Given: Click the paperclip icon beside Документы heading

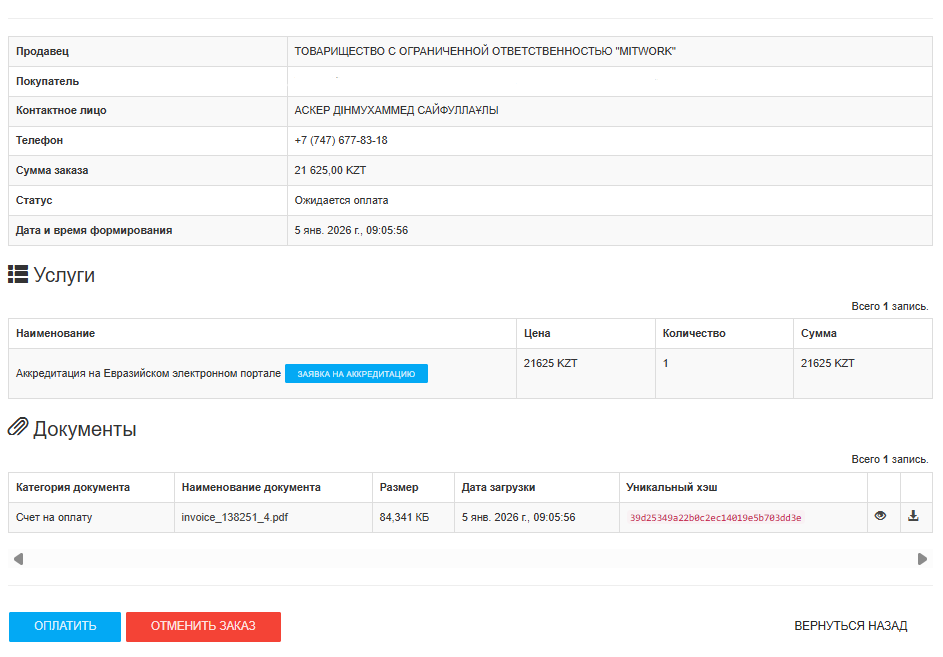Looking at the screenshot, I should pos(18,429).
